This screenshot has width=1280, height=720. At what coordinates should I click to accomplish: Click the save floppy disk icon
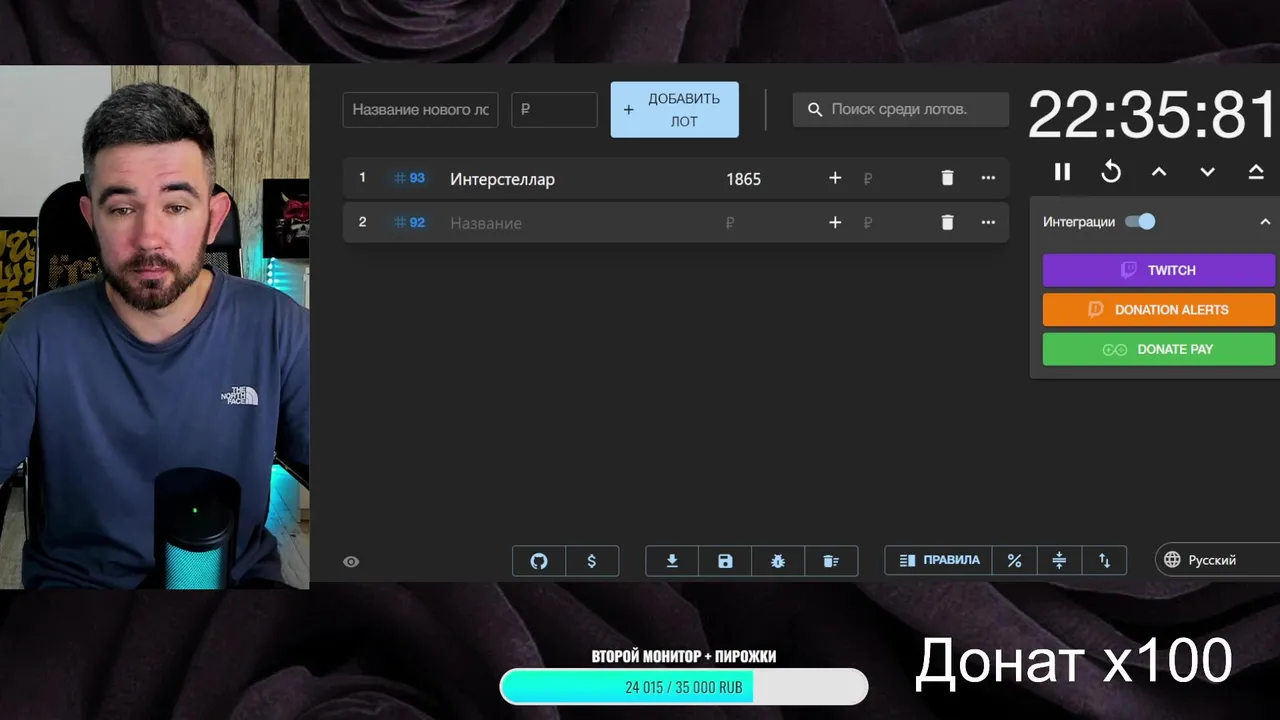point(725,561)
